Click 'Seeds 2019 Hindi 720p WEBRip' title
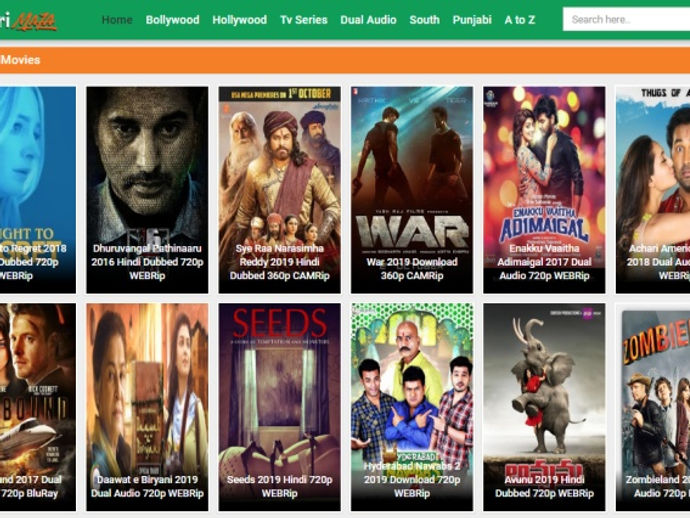 (x=279, y=486)
